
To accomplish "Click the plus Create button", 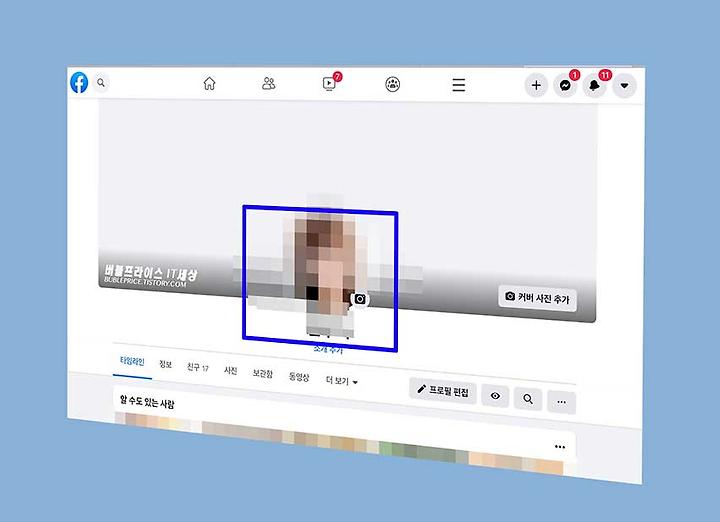I will point(536,85).
